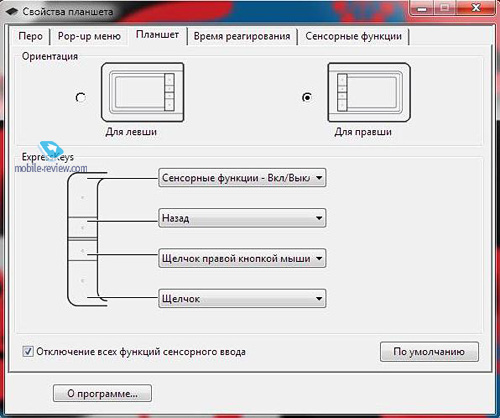Click the 'По умолчанию' button
Image resolution: width=500 pixels, height=418 pixels.
(429, 352)
